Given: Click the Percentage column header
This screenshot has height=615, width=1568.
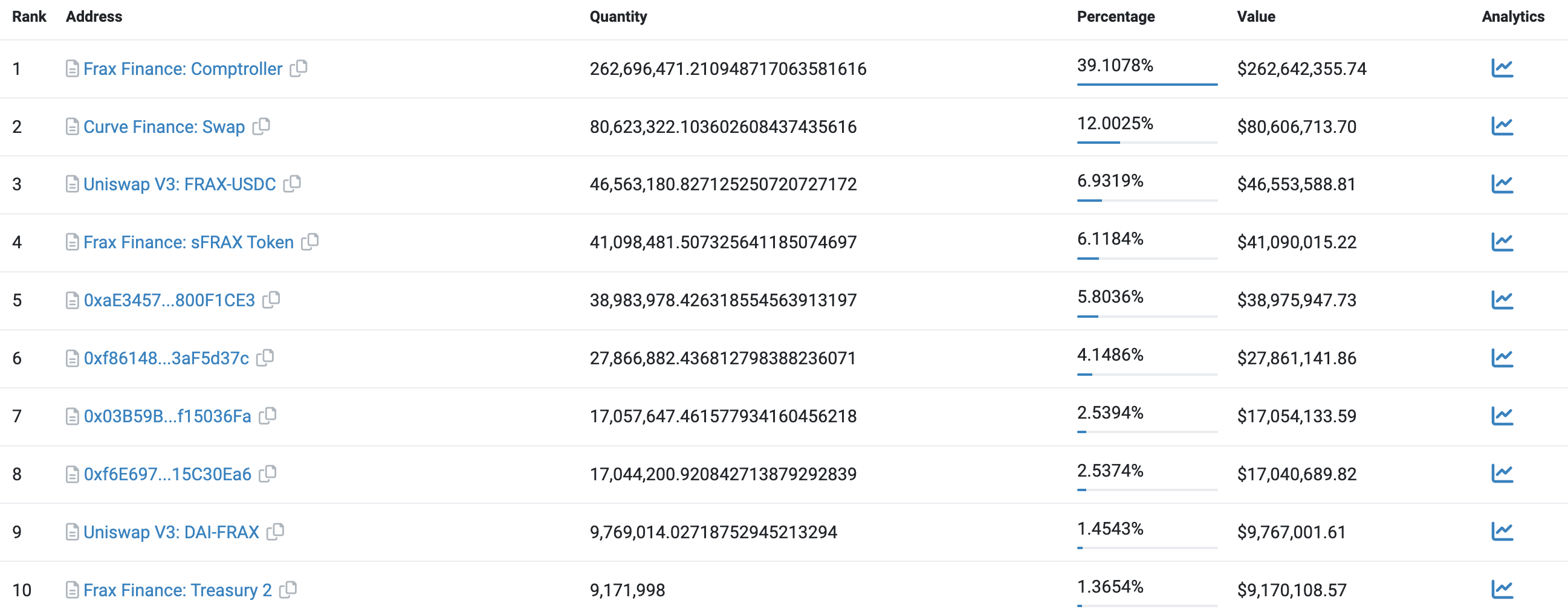Looking at the screenshot, I should pos(1115,16).
